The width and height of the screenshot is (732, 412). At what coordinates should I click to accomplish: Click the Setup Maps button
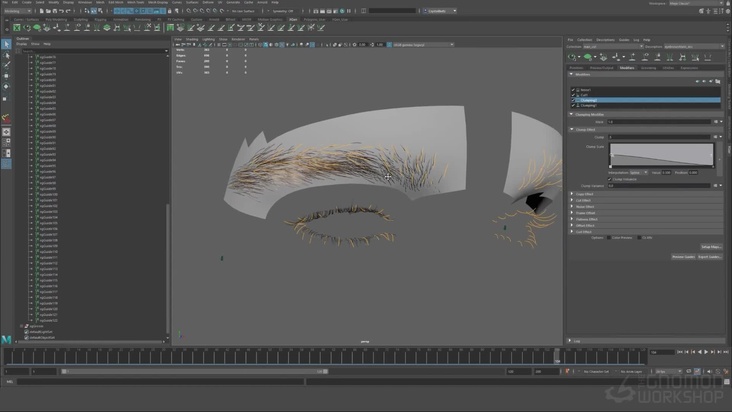pos(710,246)
